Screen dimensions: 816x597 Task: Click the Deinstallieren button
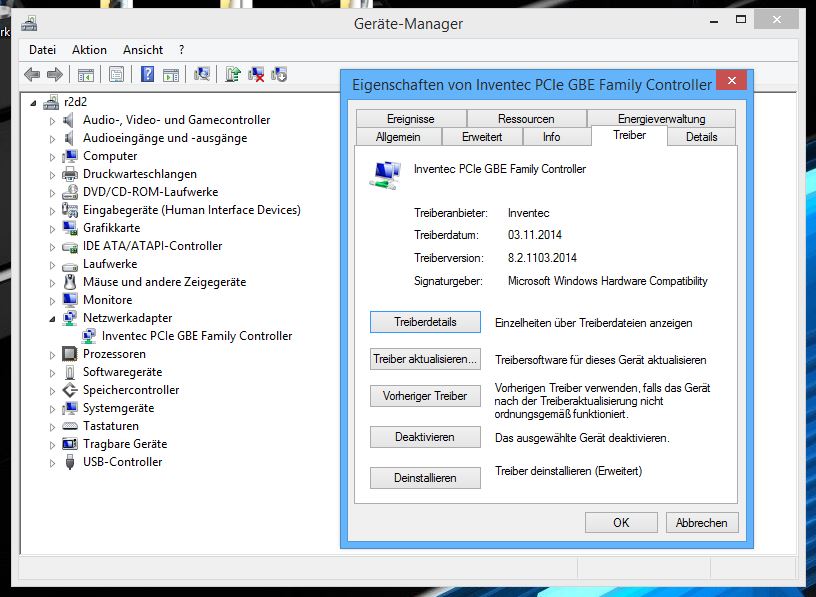pyautogui.click(x=425, y=478)
